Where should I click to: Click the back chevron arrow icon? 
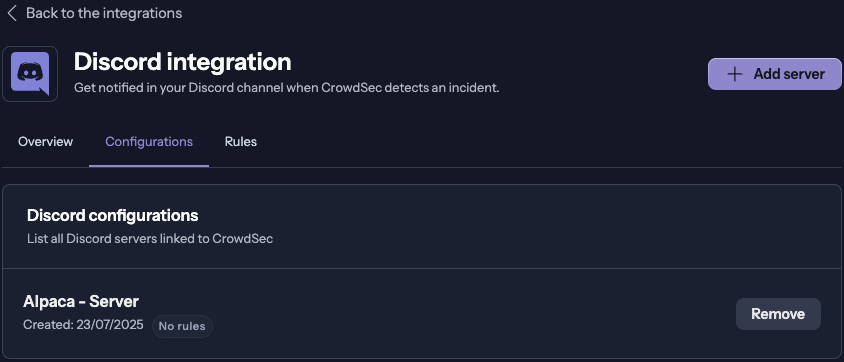coord(12,13)
